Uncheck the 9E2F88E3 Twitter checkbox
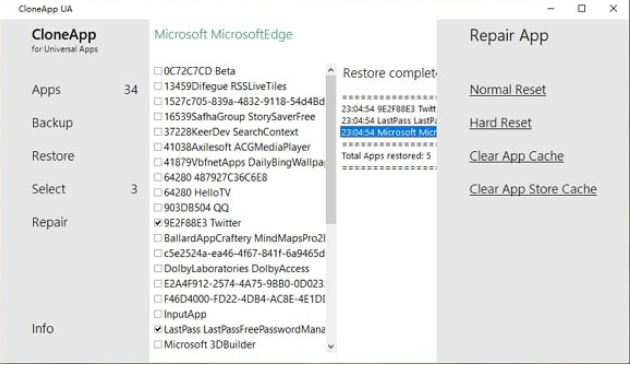This screenshot has height=365, width=630. 158,223
